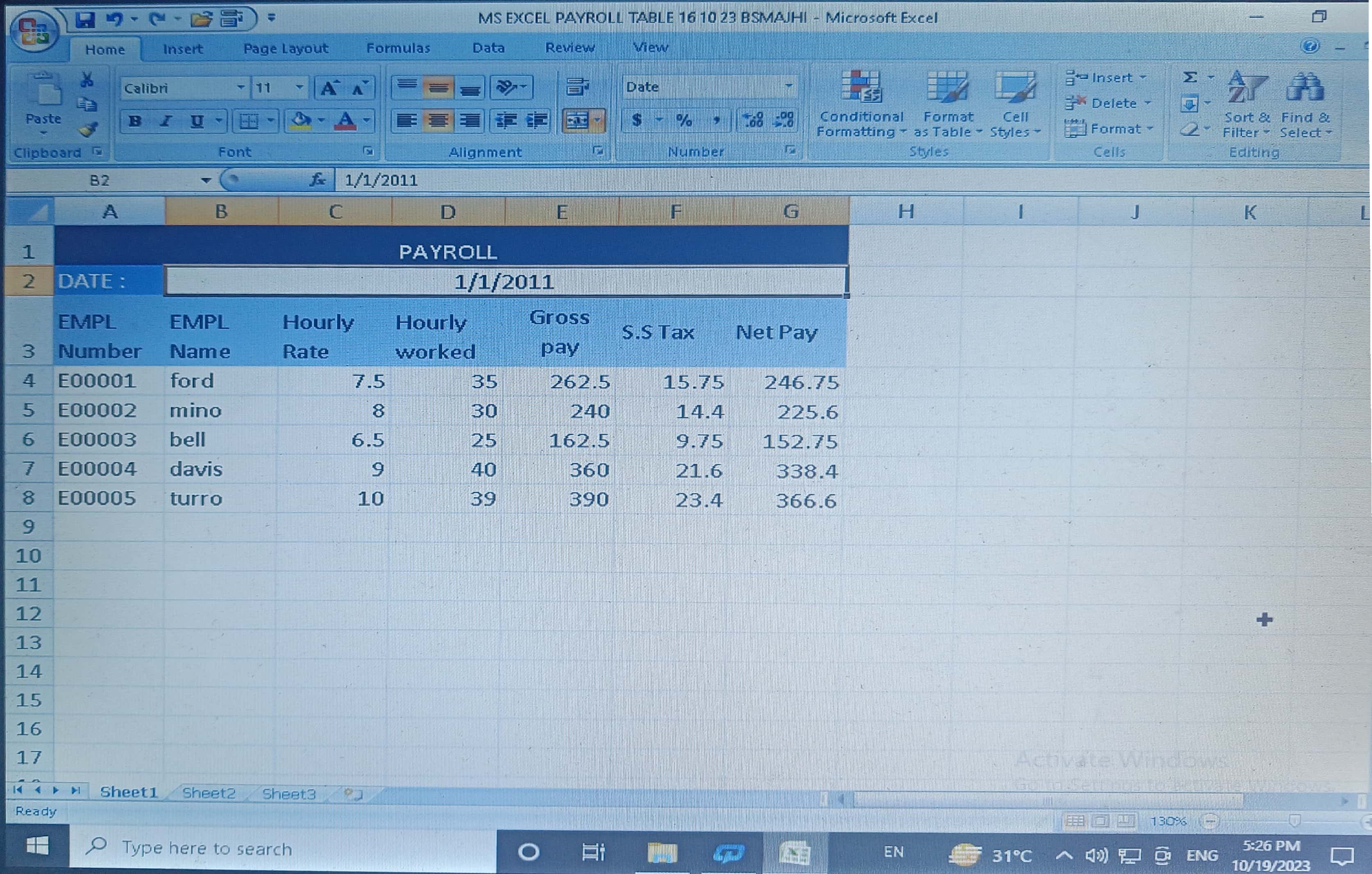Click the Increase Indent icon
1372x874 pixels.
tap(536, 120)
